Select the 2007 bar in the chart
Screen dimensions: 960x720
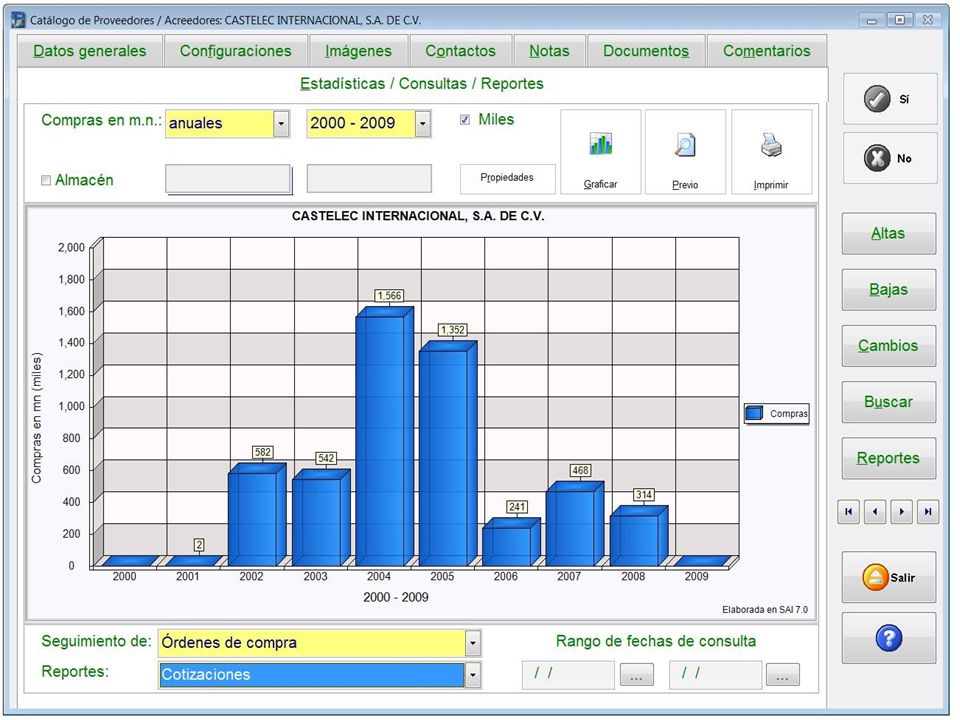coord(575,523)
